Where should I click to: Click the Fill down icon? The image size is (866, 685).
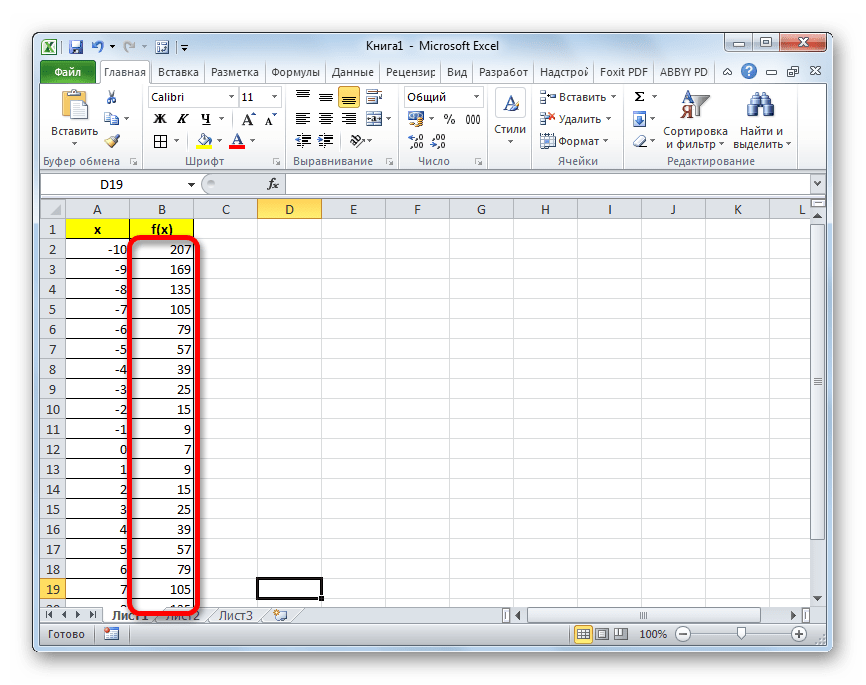pos(640,119)
